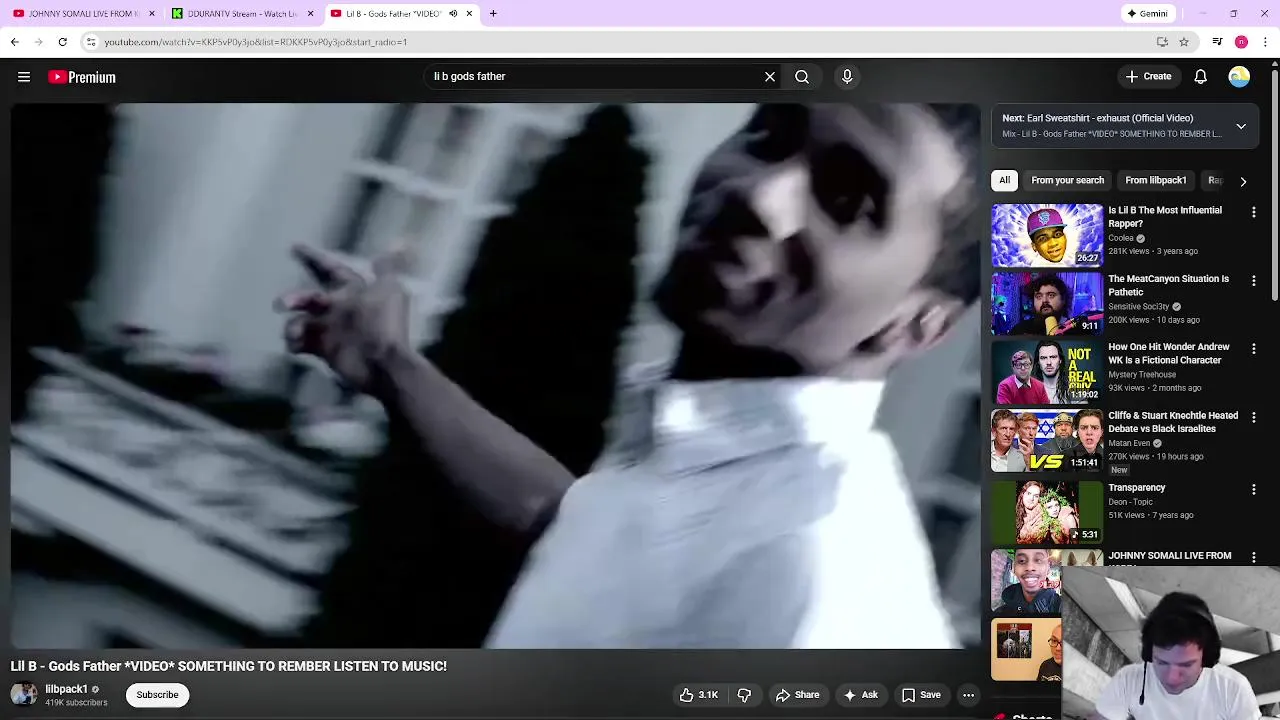More options for Transparency video
The height and width of the screenshot is (720, 1280).
tap(1254, 489)
